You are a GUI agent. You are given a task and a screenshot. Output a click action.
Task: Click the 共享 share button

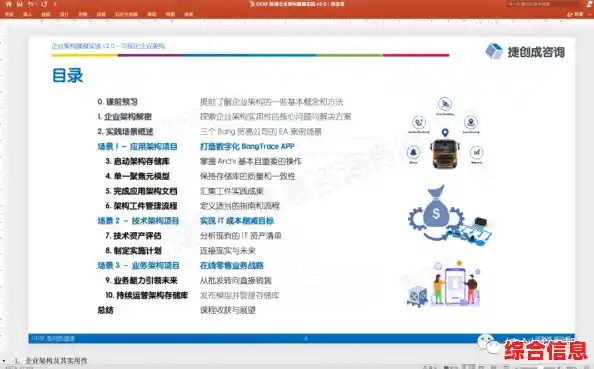pyautogui.click(x=575, y=14)
